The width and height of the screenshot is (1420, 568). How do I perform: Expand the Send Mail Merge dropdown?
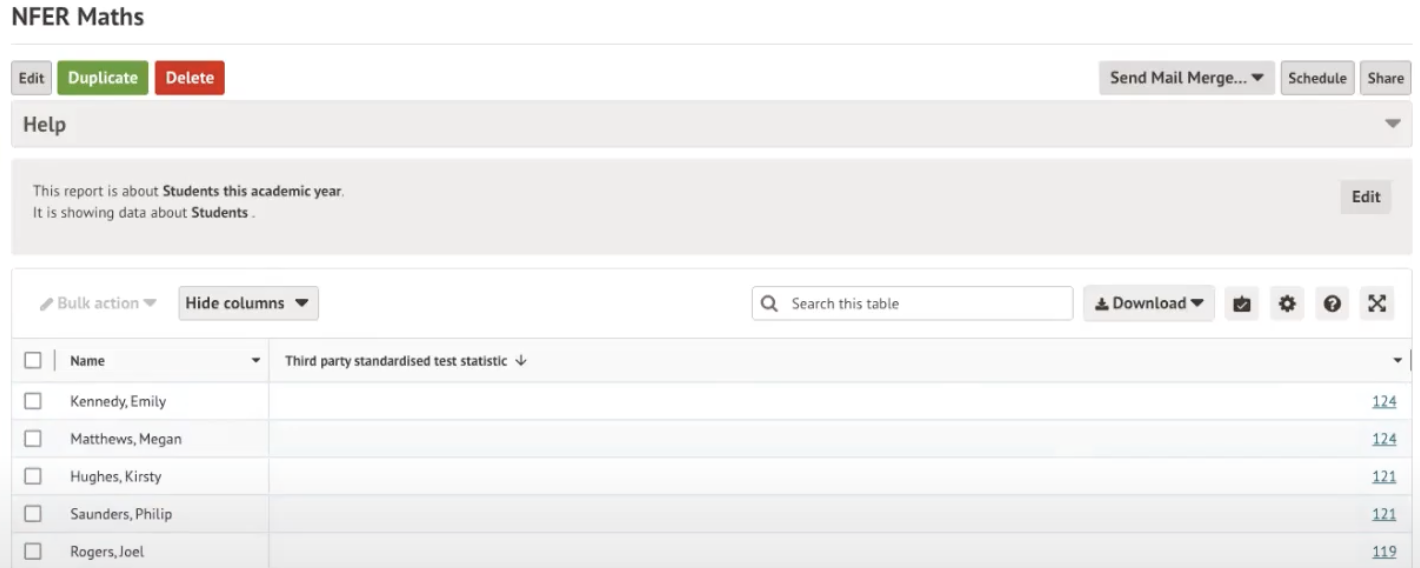[x=1187, y=78]
